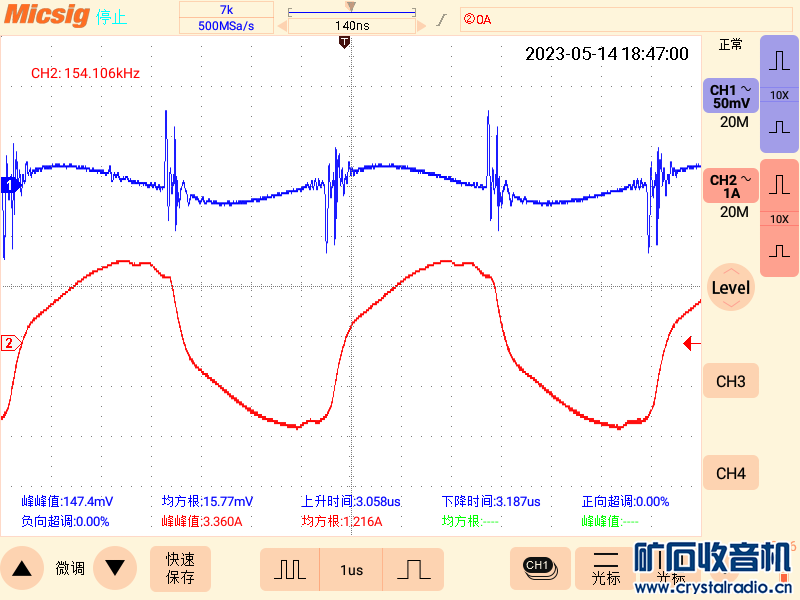Open the trigger source 0A field

(626, 19)
